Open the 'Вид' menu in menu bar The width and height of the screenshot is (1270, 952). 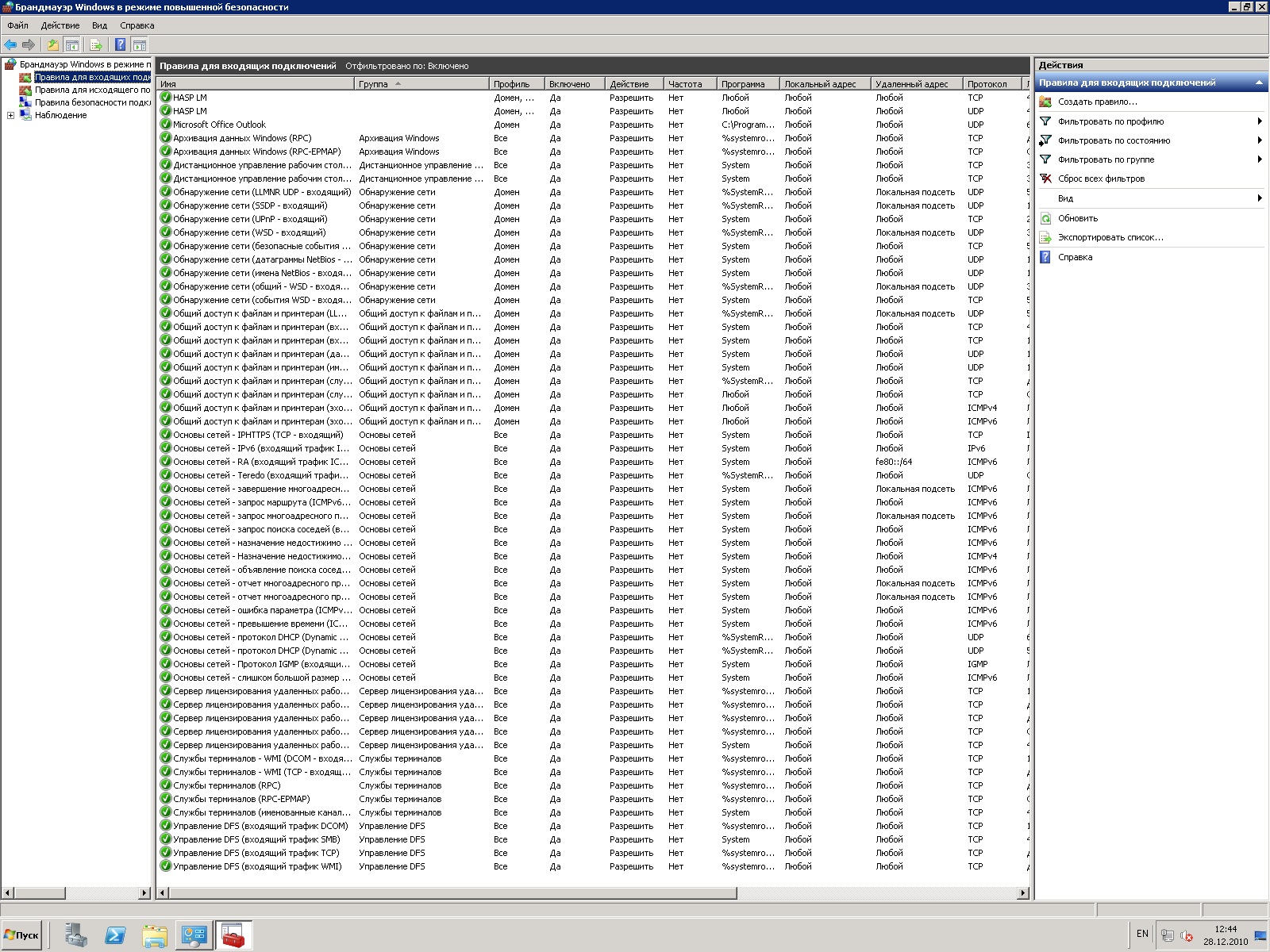point(99,25)
